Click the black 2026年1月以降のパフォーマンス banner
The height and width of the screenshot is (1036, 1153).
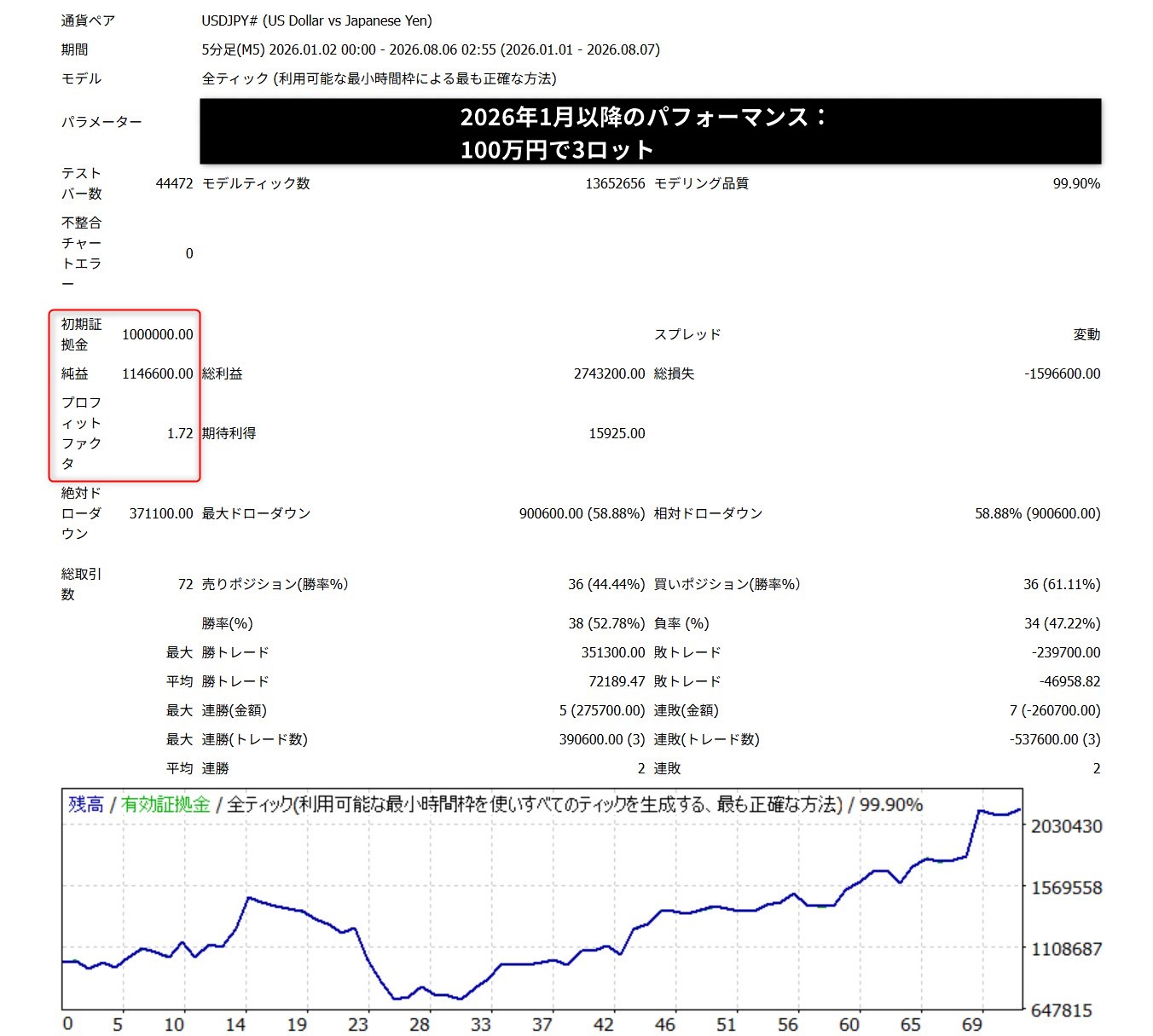tap(651, 131)
